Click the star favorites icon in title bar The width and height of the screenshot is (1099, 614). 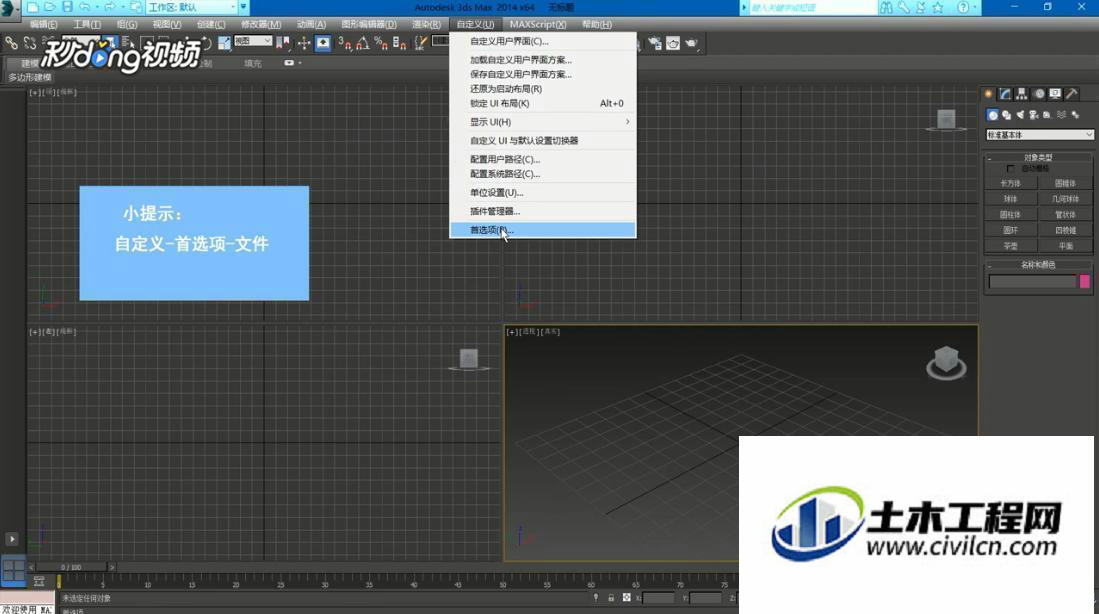pyautogui.click(x=937, y=7)
